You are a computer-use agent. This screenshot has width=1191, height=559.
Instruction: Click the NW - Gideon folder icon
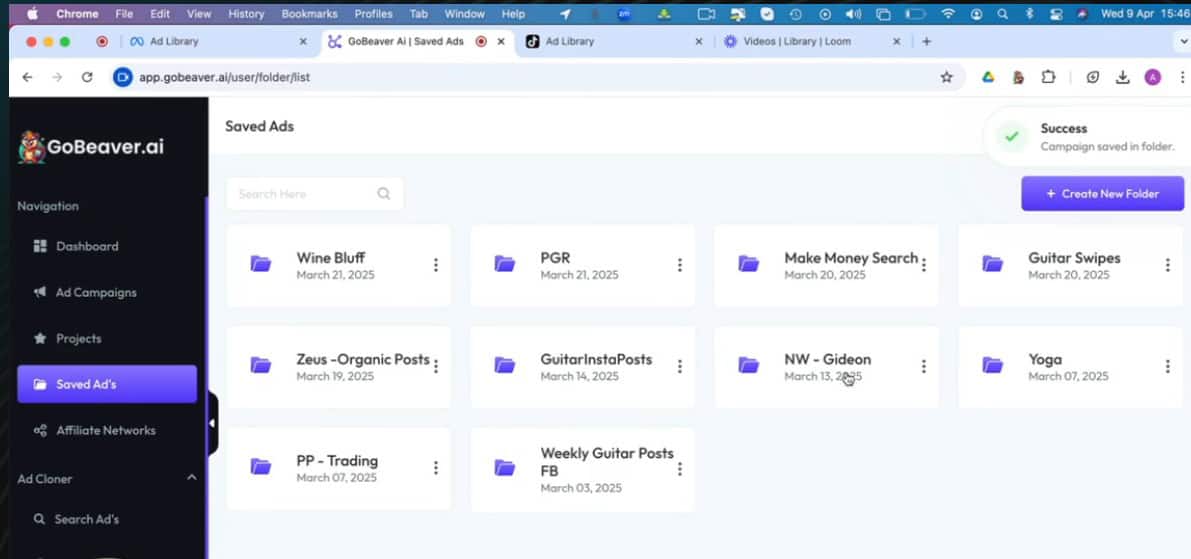pyautogui.click(x=748, y=365)
